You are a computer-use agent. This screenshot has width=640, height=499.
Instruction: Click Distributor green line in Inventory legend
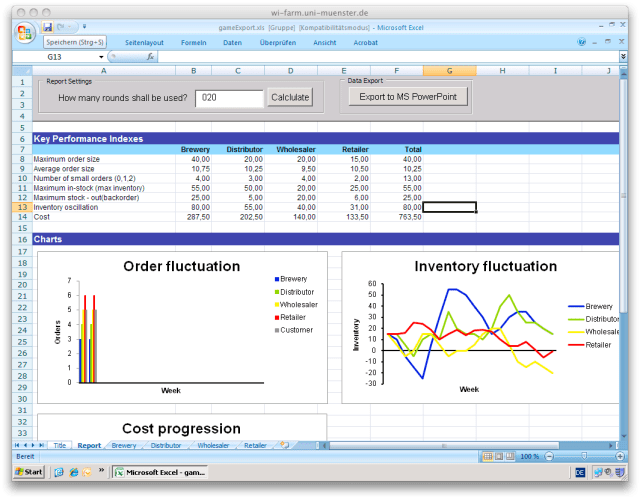[x=576, y=319]
